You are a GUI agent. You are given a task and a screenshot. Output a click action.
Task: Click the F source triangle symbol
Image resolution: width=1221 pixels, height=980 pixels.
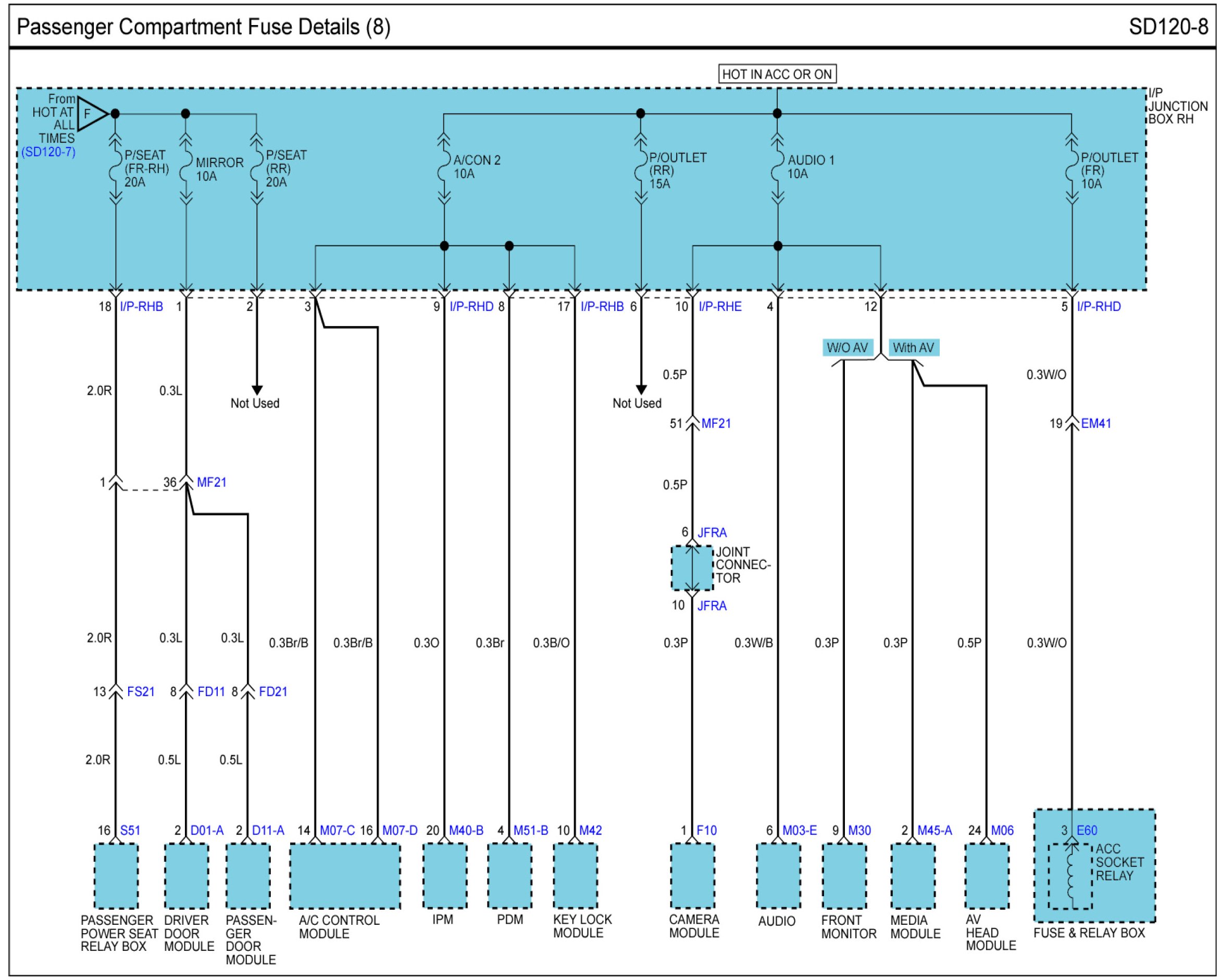(90, 113)
